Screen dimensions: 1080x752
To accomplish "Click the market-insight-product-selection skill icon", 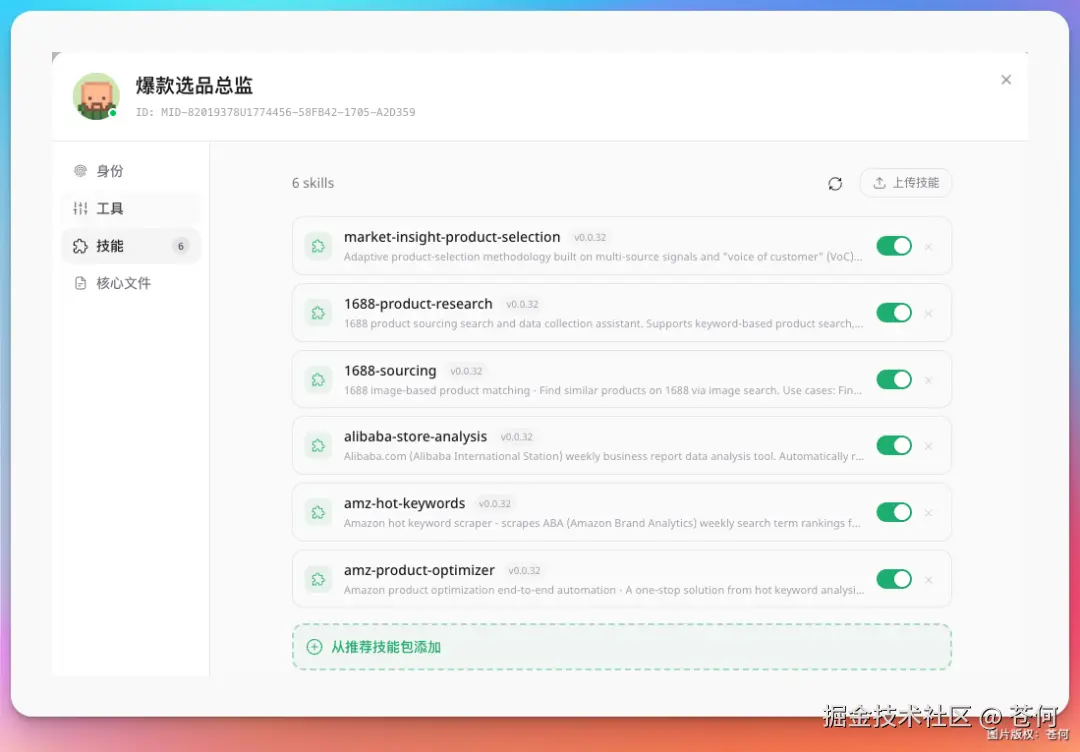I will [318, 246].
